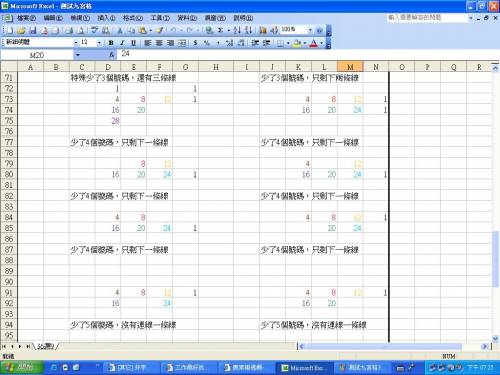Click the AutoSum sigma icon

[x=220, y=30]
